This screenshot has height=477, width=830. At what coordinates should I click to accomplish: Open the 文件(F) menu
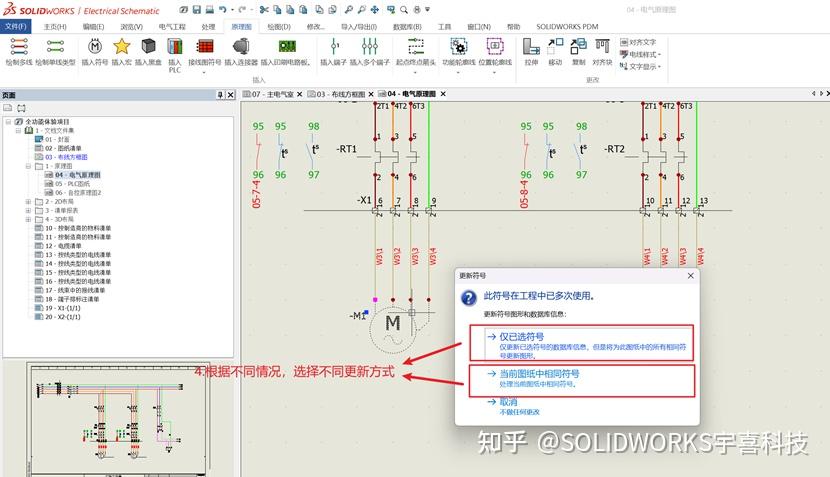tap(16, 26)
